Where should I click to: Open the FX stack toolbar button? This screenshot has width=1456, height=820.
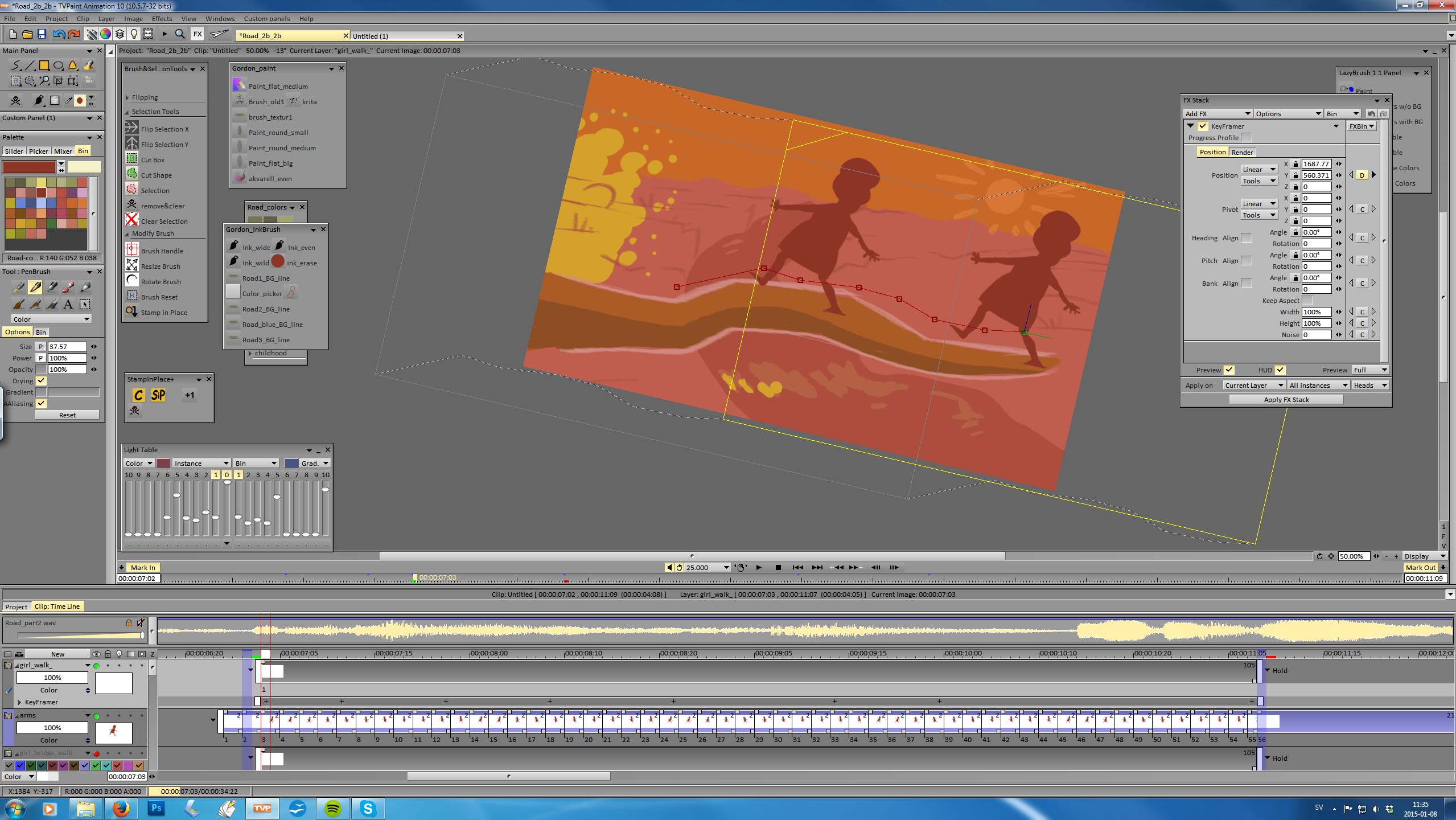(198, 34)
